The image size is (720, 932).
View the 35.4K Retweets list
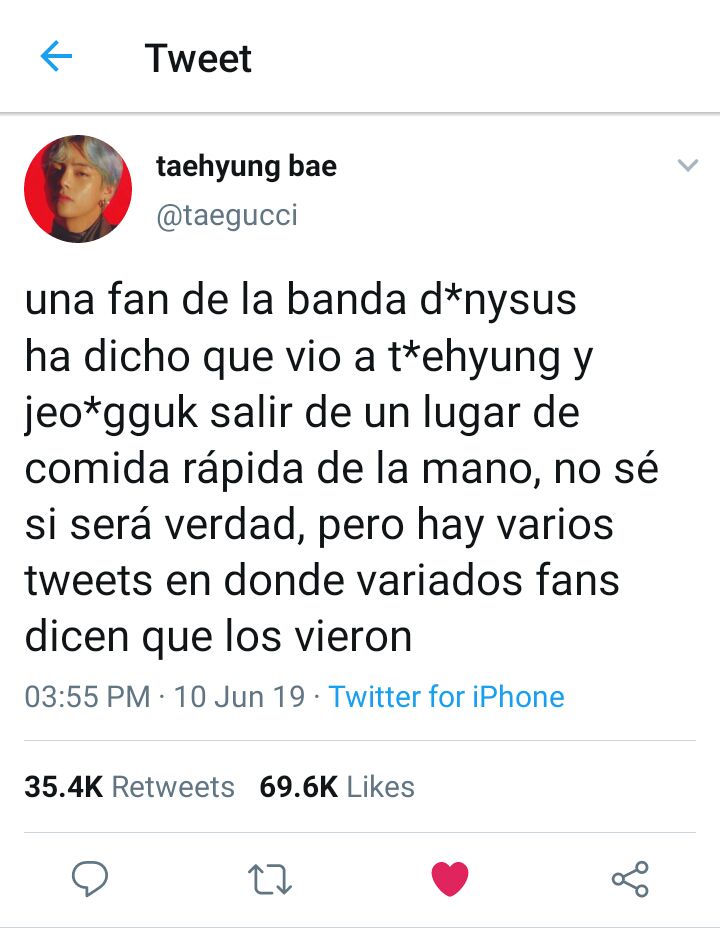click(x=130, y=786)
